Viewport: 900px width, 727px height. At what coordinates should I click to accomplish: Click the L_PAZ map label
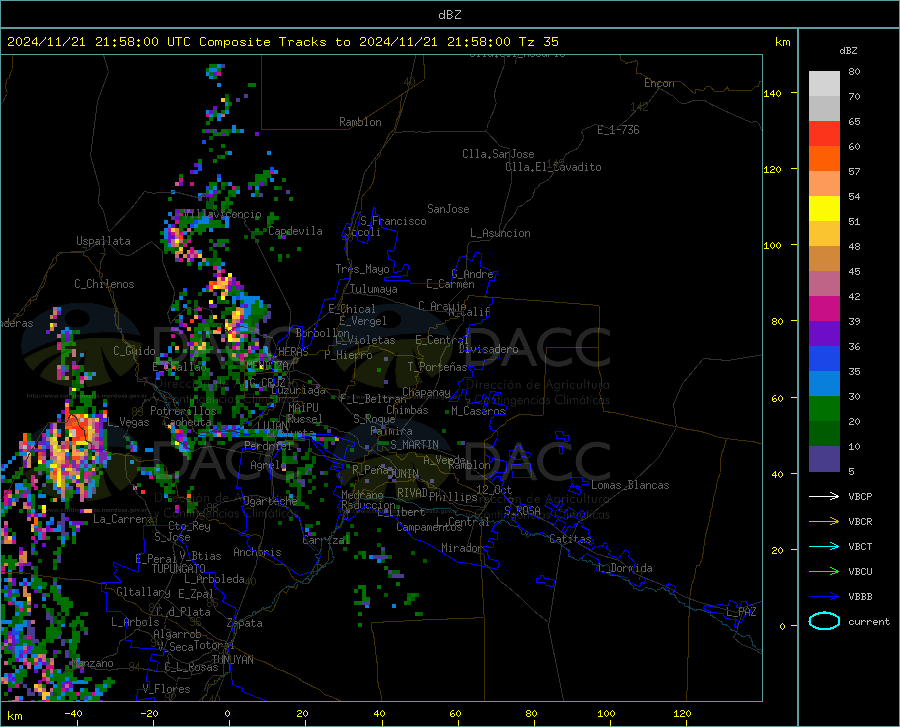pyautogui.click(x=741, y=612)
